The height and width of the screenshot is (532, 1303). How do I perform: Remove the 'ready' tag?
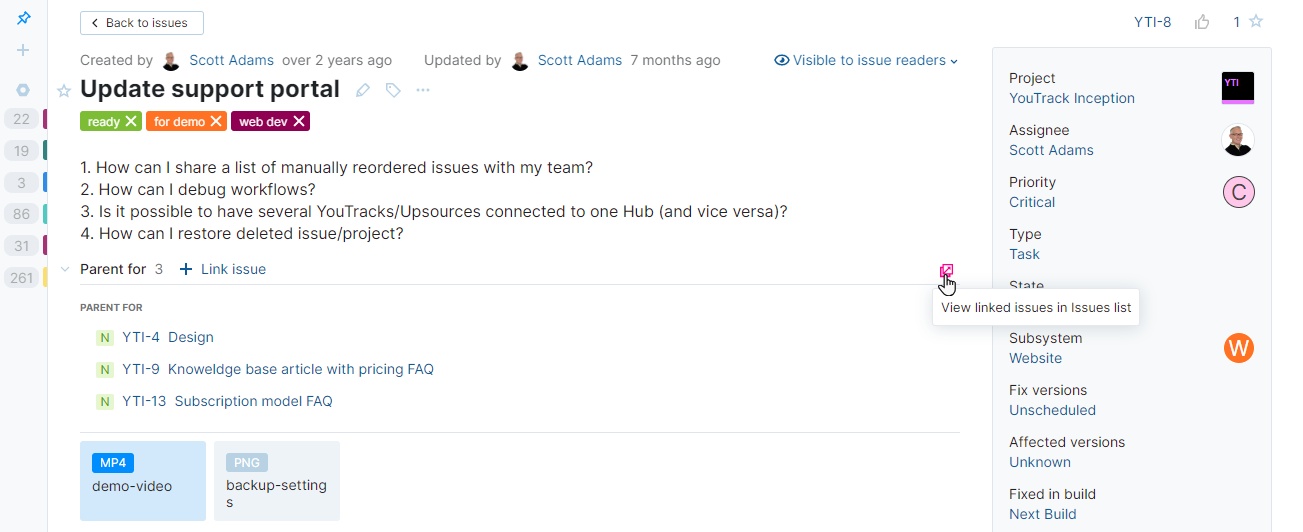[x=130, y=122]
